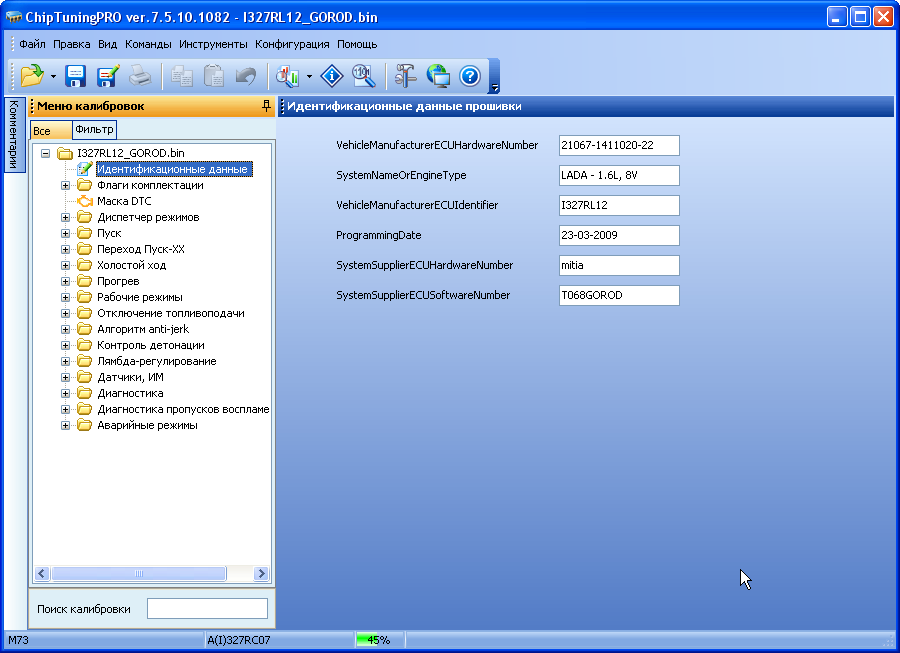
Task: Open the Правка menu
Action: 72,44
